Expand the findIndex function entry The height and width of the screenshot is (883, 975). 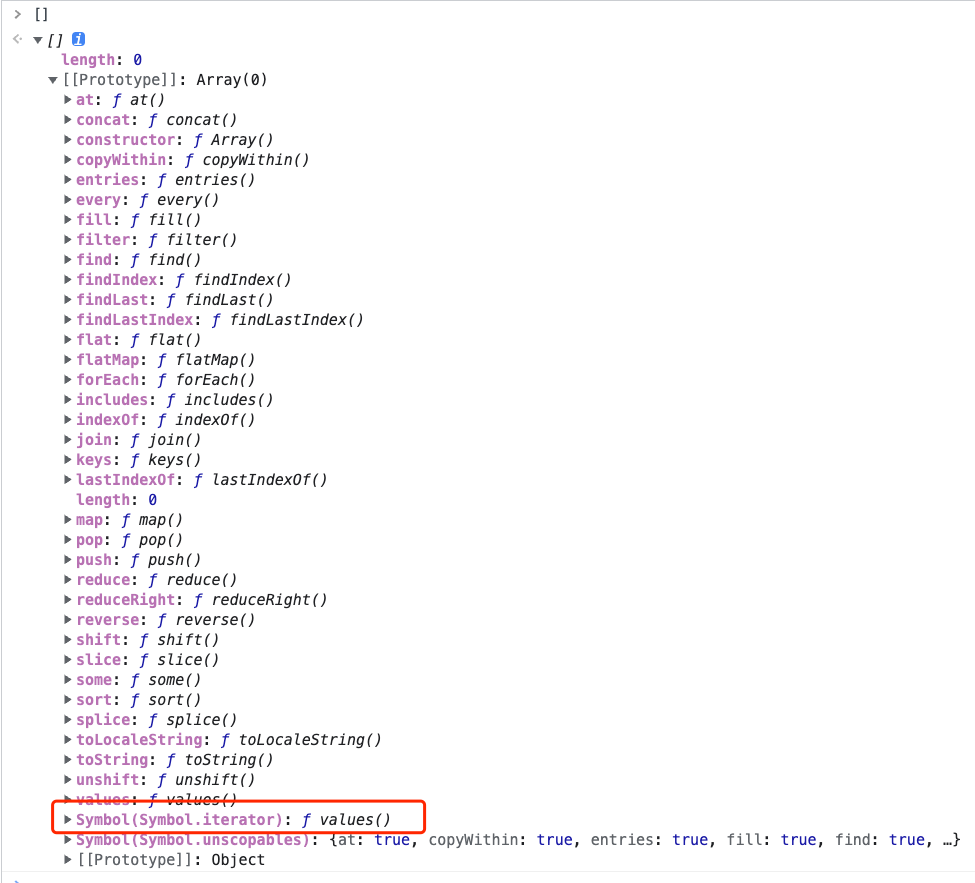pos(68,279)
